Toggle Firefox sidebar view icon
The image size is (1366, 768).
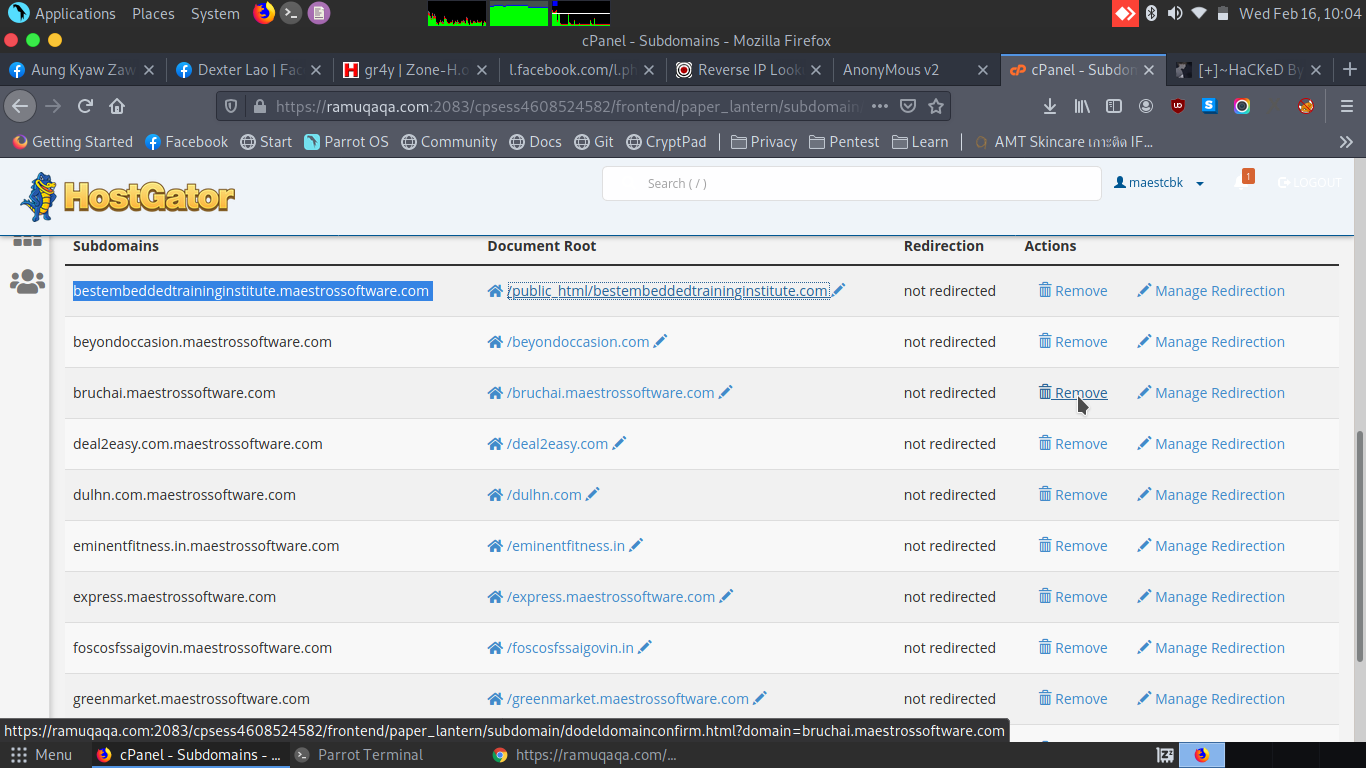[x=1114, y=106]
